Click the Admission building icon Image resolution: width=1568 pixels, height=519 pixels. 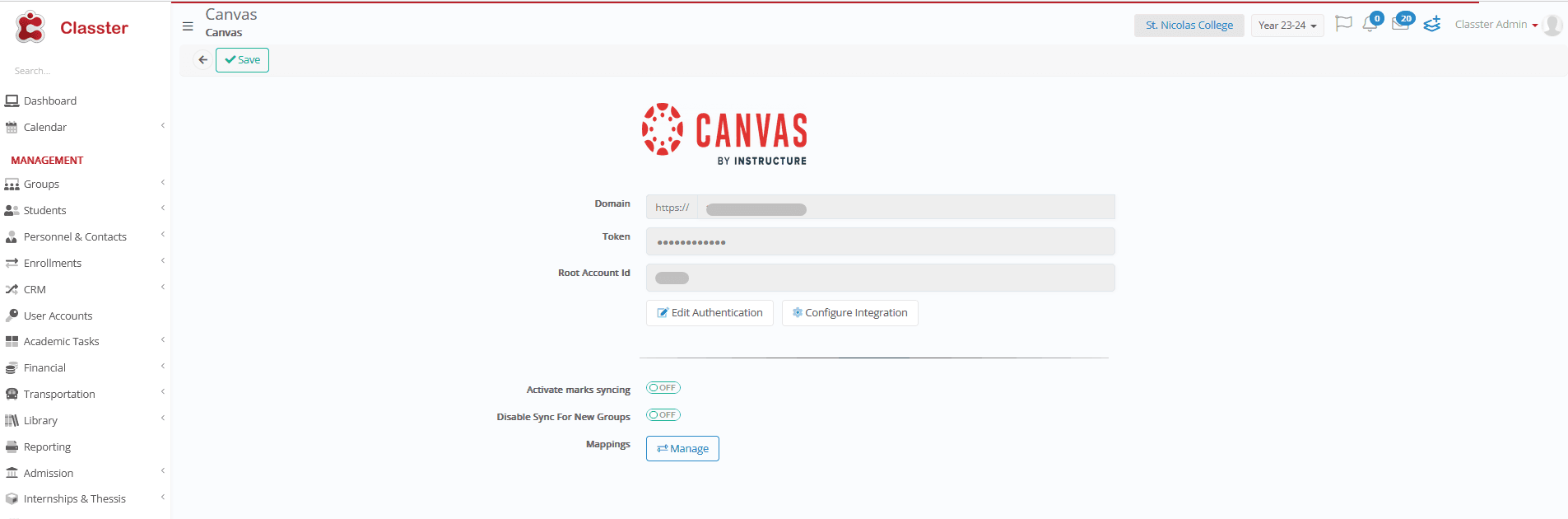click(x=12, y=473)
